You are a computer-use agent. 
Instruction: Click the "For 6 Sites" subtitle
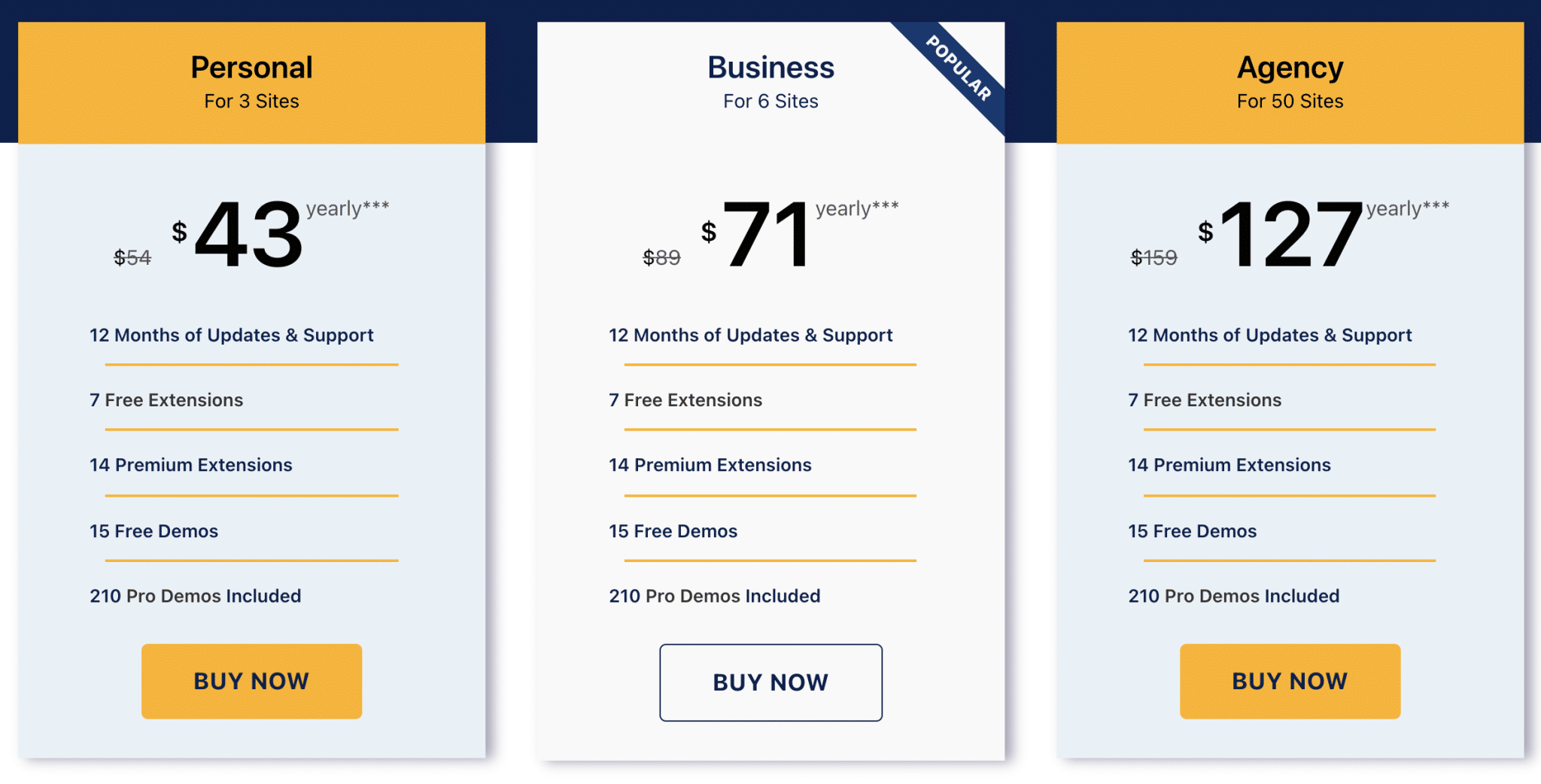pyautogui.click(x=770, y=102)
